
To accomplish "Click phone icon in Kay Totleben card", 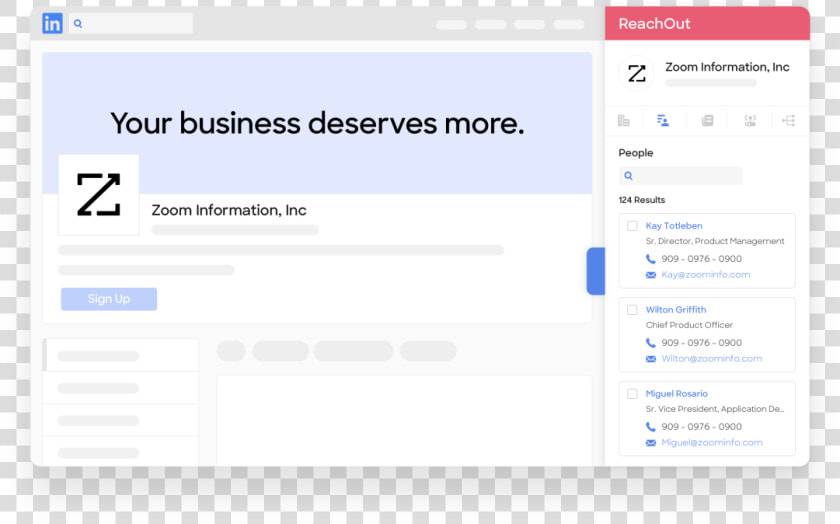I will pos(650,259).
